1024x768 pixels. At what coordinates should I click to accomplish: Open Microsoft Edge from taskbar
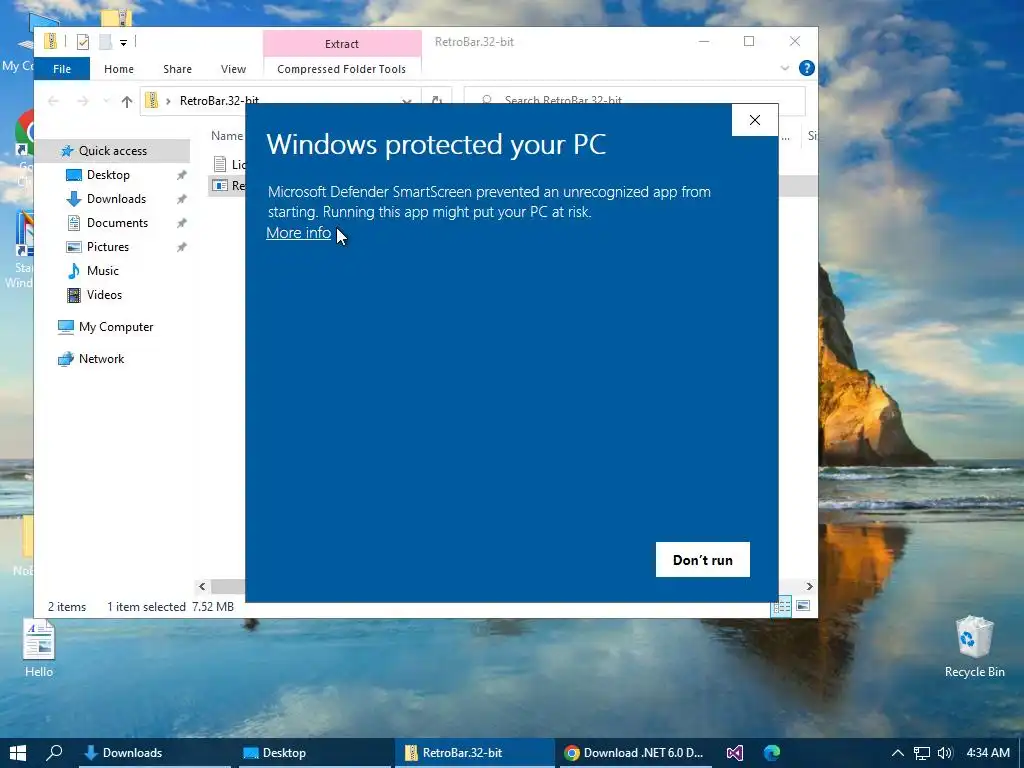click(772, 753)
